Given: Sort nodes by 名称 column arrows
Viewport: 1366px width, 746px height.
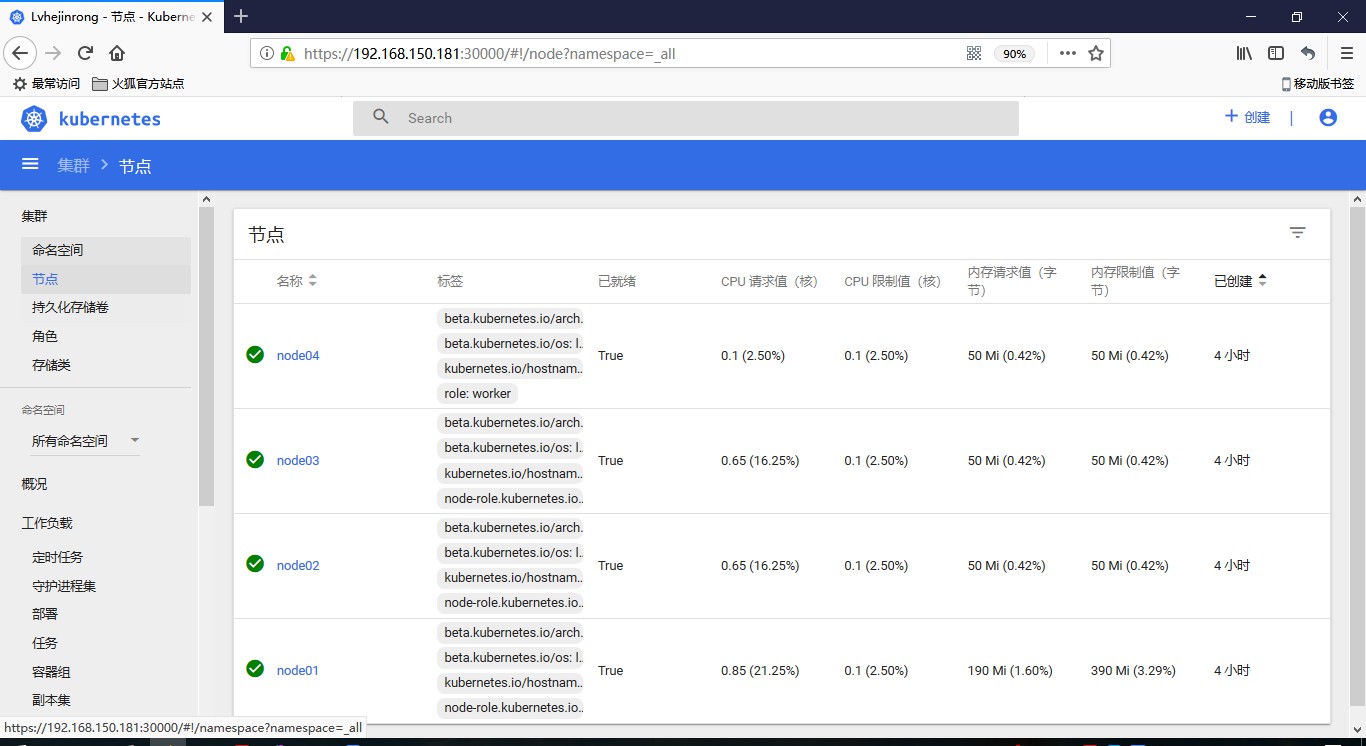Looking at the screenshot, I should pyautogui.click(x=312, y=281).
